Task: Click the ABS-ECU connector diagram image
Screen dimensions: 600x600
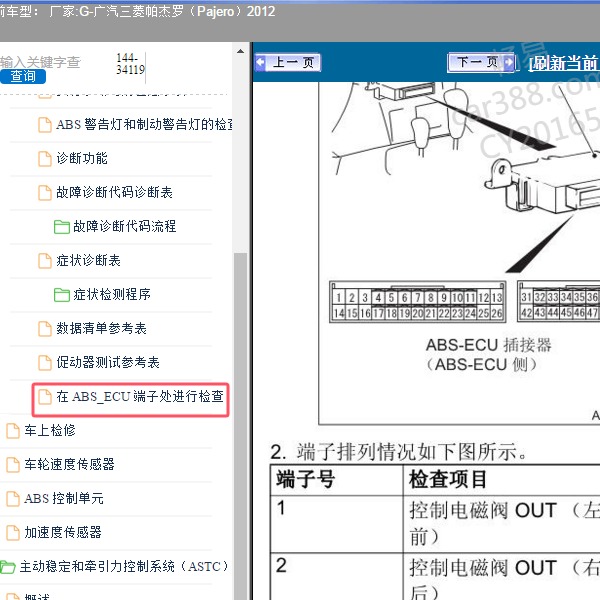Action: coord(459,253)
